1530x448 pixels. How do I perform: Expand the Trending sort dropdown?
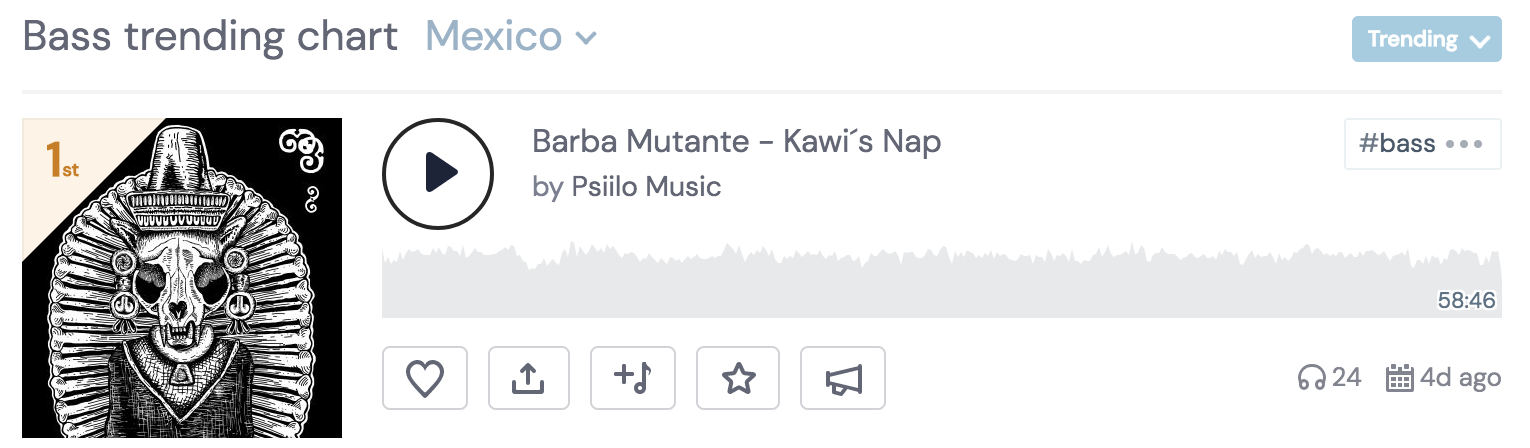[x=1426, y=40]
